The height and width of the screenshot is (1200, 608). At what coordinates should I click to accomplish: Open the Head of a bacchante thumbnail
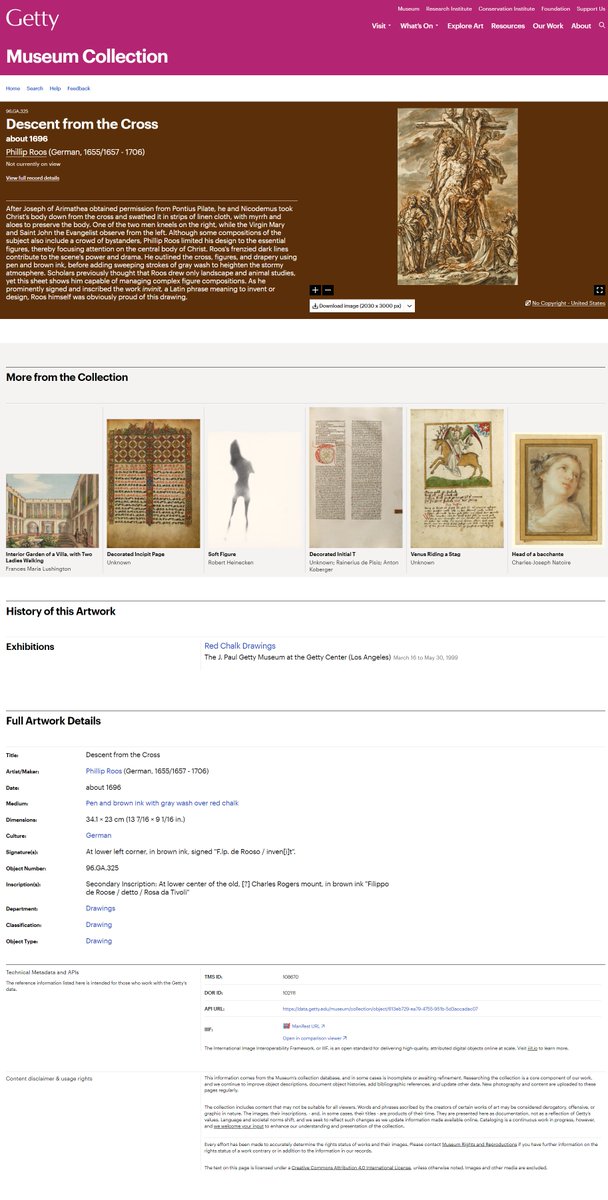(x=559, y=491)
